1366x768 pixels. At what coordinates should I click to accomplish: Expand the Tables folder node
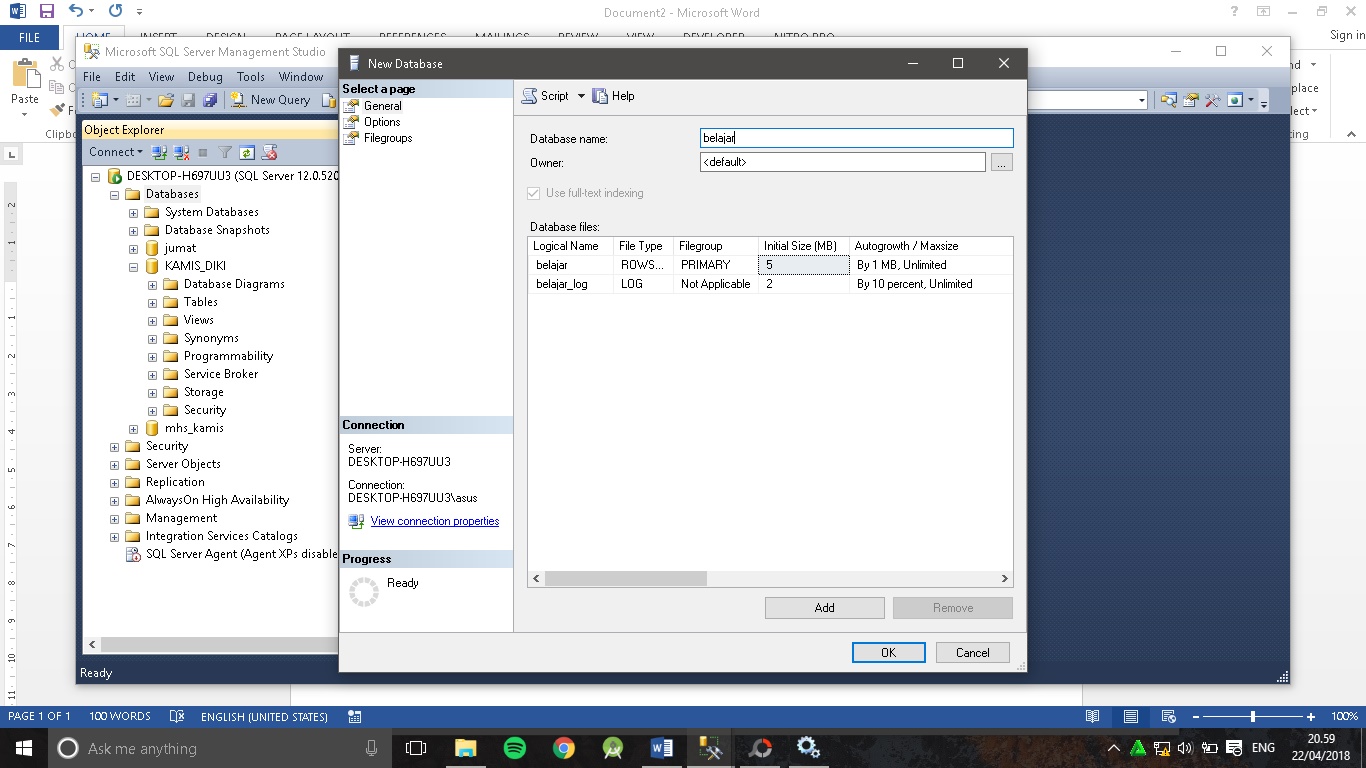[152, 302]
